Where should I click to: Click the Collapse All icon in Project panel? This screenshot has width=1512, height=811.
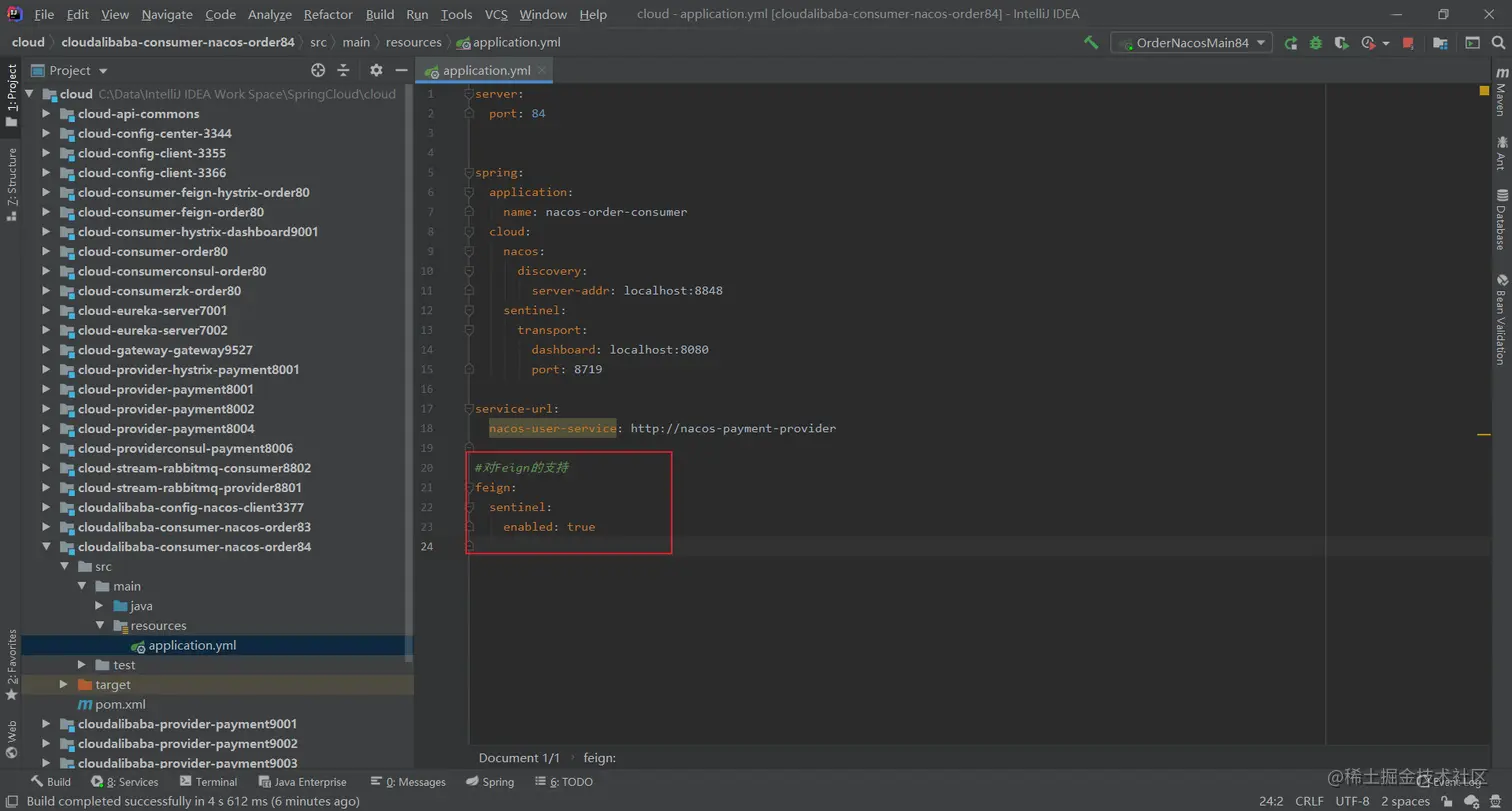point(343,70)
